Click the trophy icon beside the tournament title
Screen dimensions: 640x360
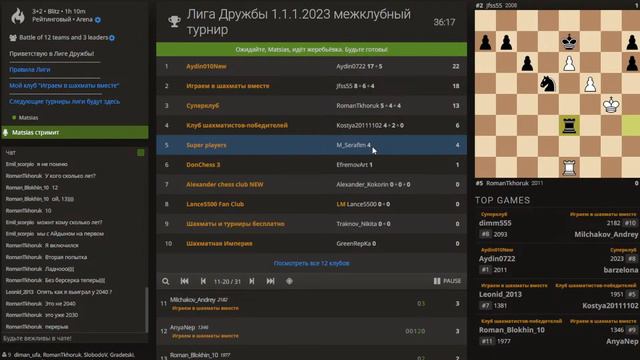[174, 22]
